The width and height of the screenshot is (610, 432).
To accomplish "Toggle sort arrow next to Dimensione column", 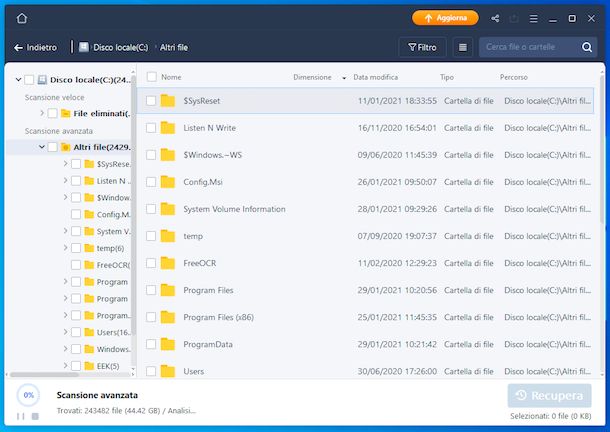I will 344,78.
